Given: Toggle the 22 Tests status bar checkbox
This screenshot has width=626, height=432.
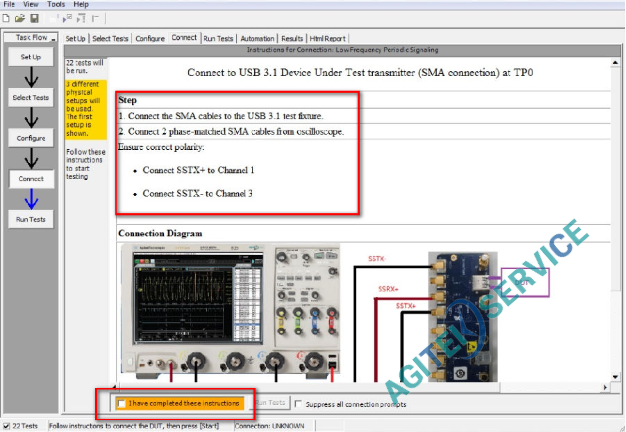Looking at the screenshot, I should 6,426.
